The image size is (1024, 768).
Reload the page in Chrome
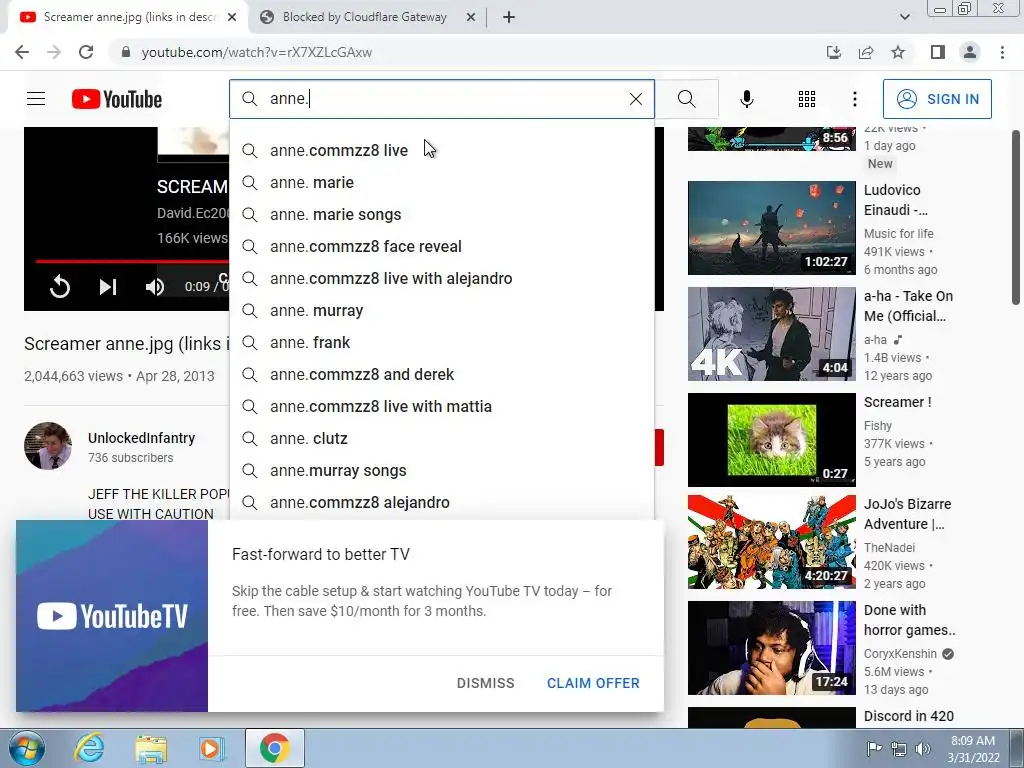point(86,52)
